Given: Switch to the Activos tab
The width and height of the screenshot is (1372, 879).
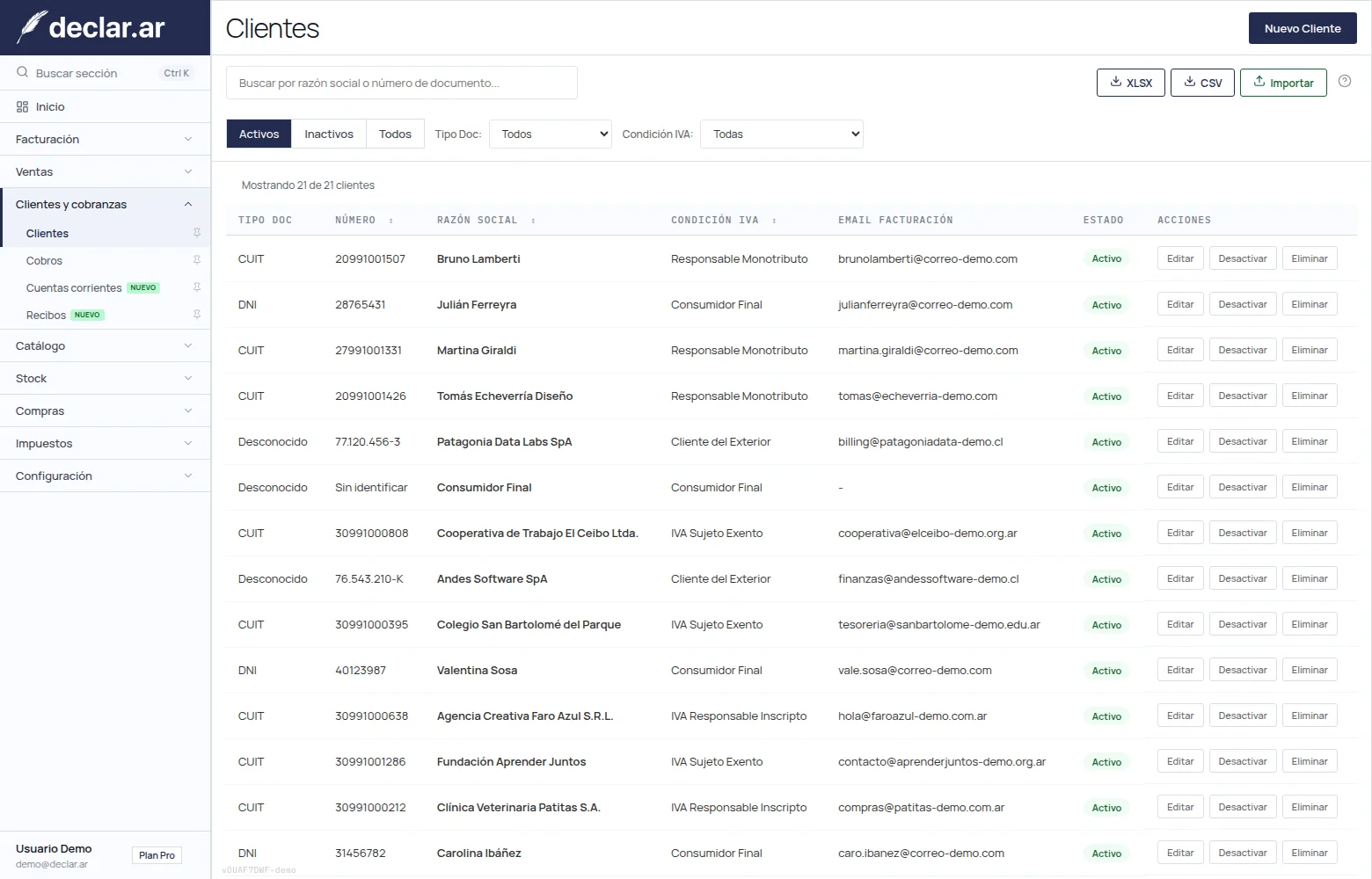Looking at the screenshot, I should pos(259,134).
